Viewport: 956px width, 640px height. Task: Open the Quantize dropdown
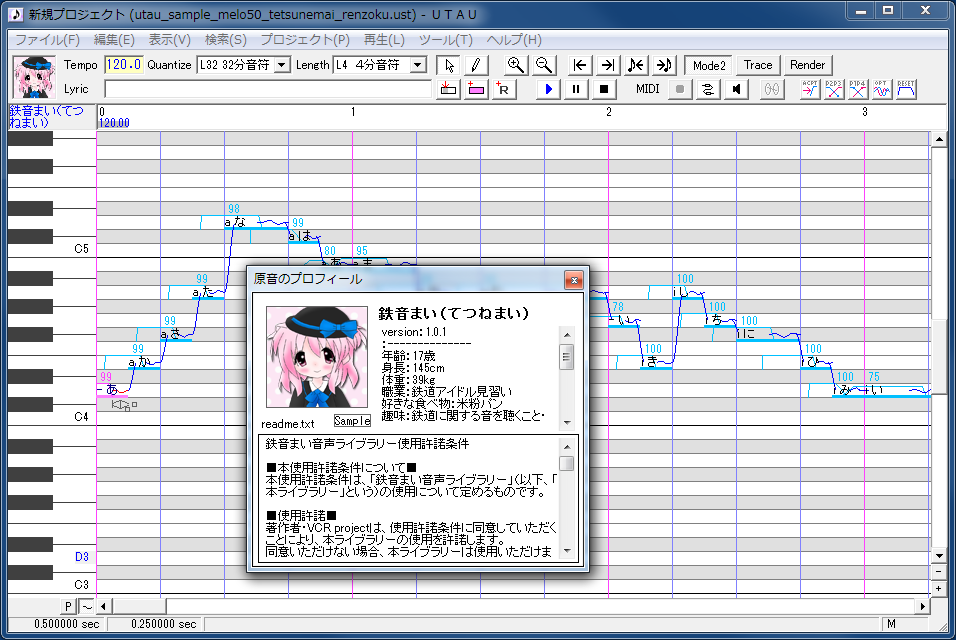[282, 65]
